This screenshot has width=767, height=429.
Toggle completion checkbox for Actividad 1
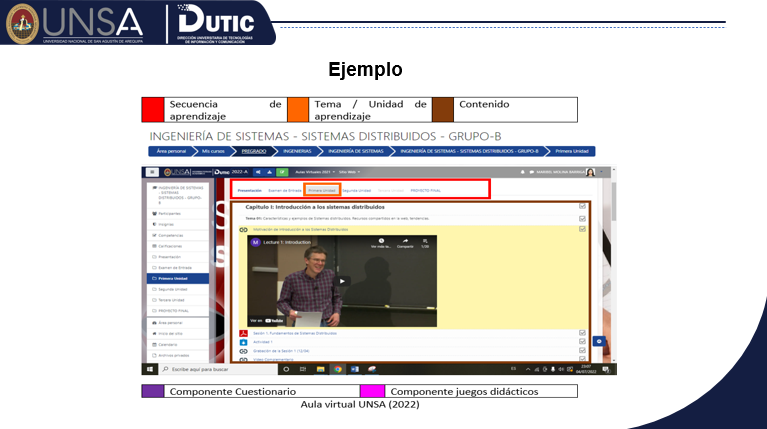coord(582,342)
